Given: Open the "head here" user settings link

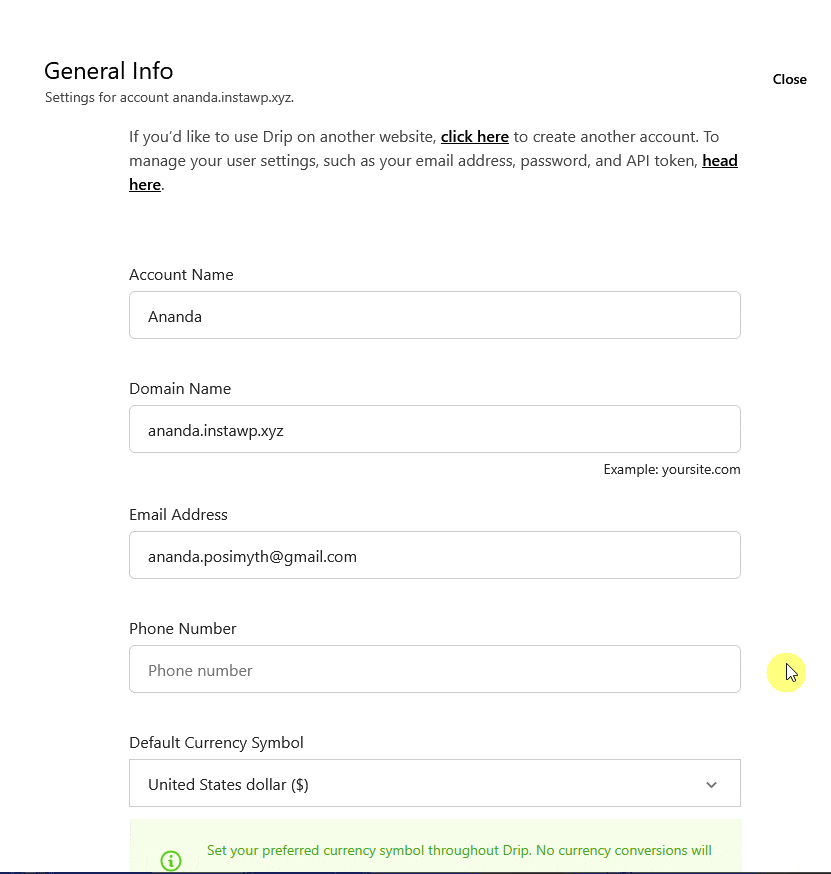Looking at the screenshot, I should 719,161.
